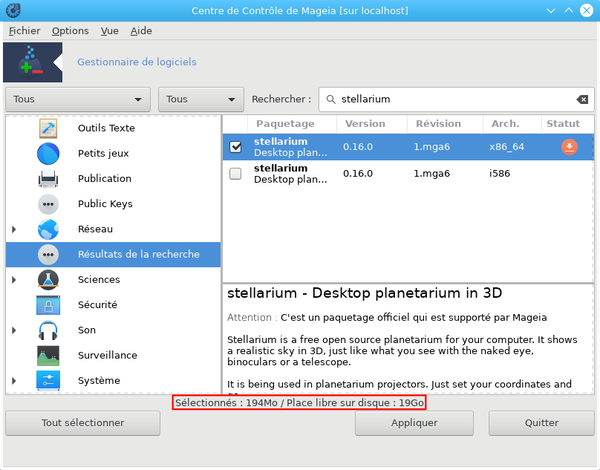
Task: Click the Quitter button
Action: click(541, 423)
